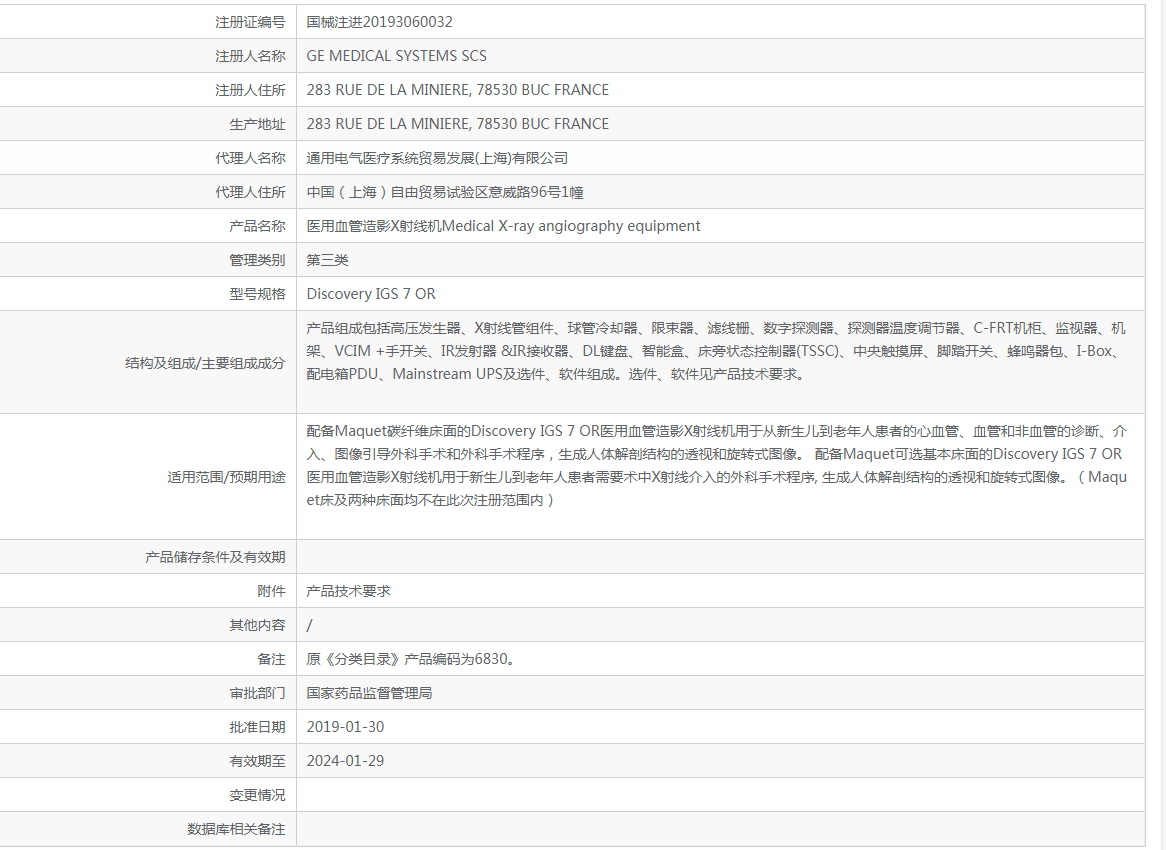Click the 管理类别 label
This screenshot has width=1166, height=850.
(257, 260)
